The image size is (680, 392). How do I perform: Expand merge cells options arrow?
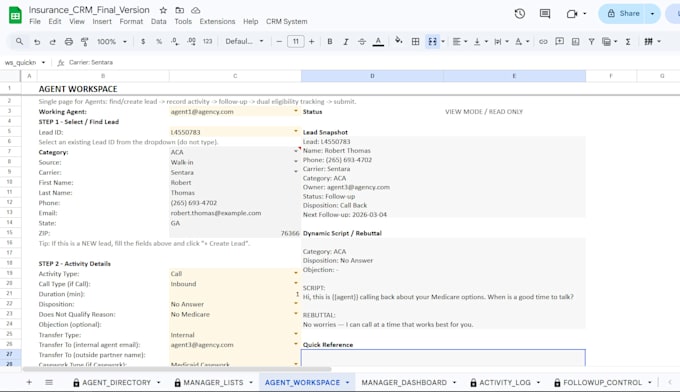443,42
